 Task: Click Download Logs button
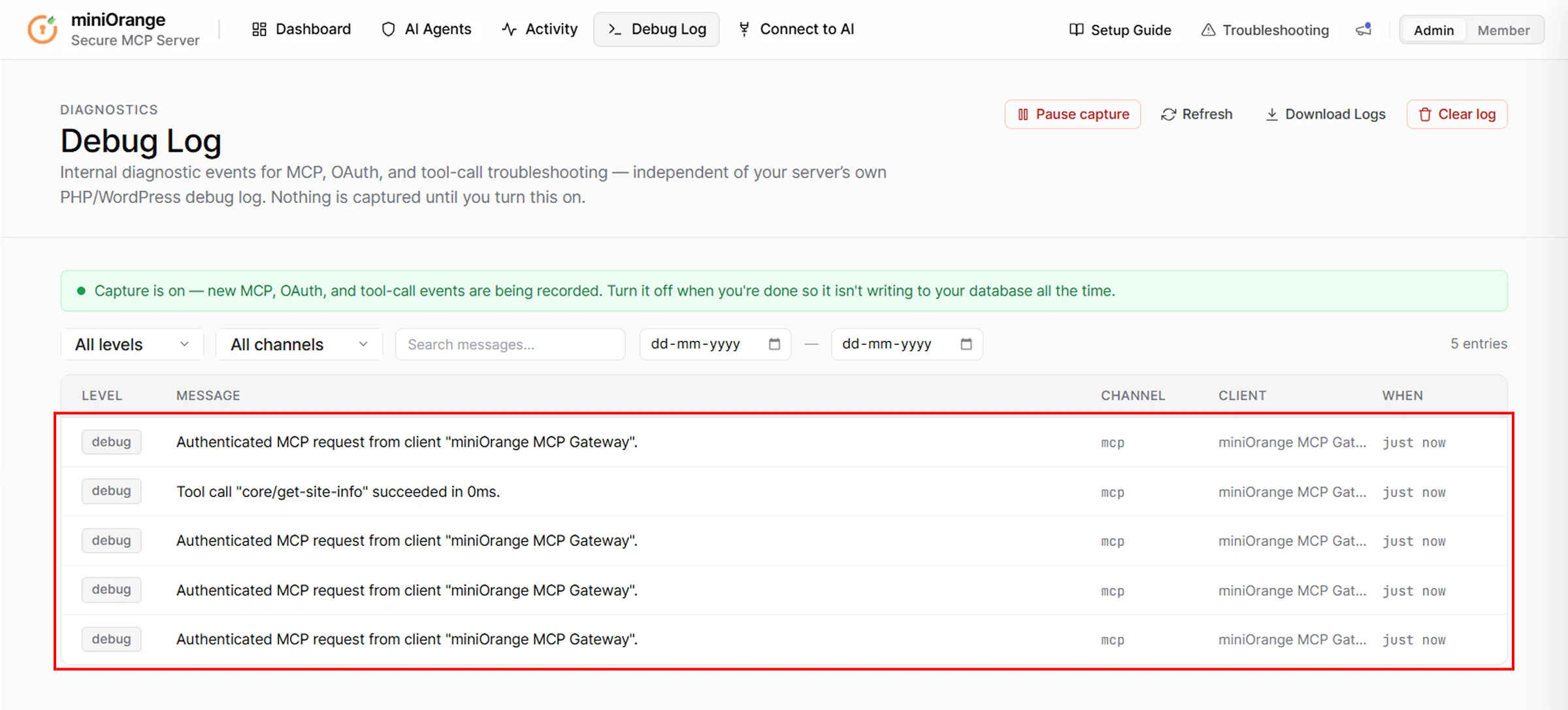coord(1325,114)
